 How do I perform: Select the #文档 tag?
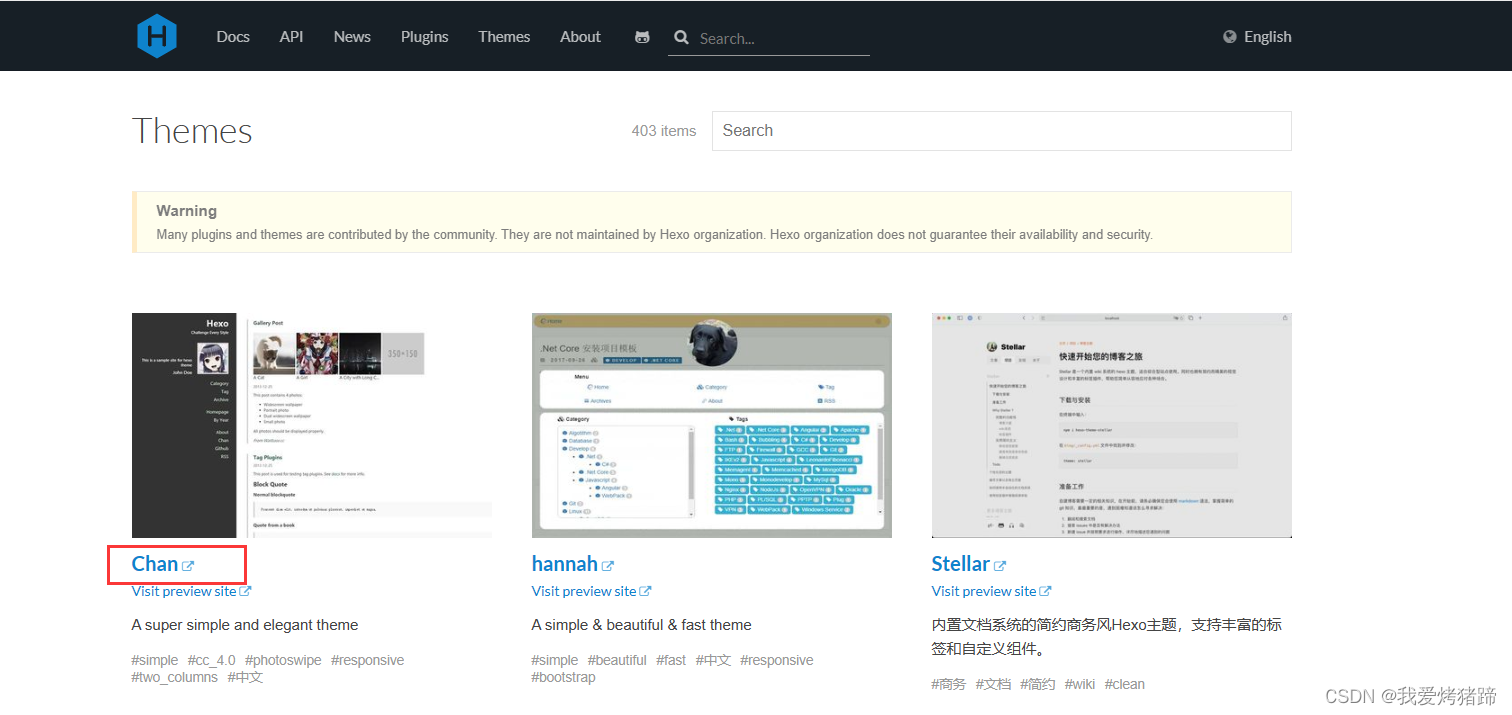tap(993, 684)
